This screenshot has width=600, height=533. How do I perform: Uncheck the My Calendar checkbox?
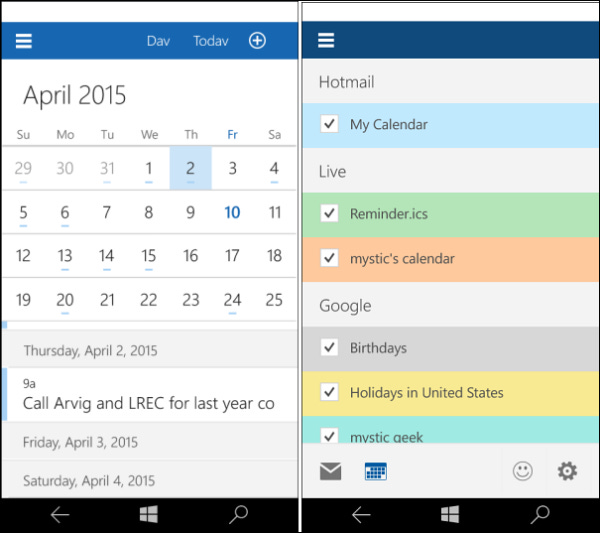point(329,124)
